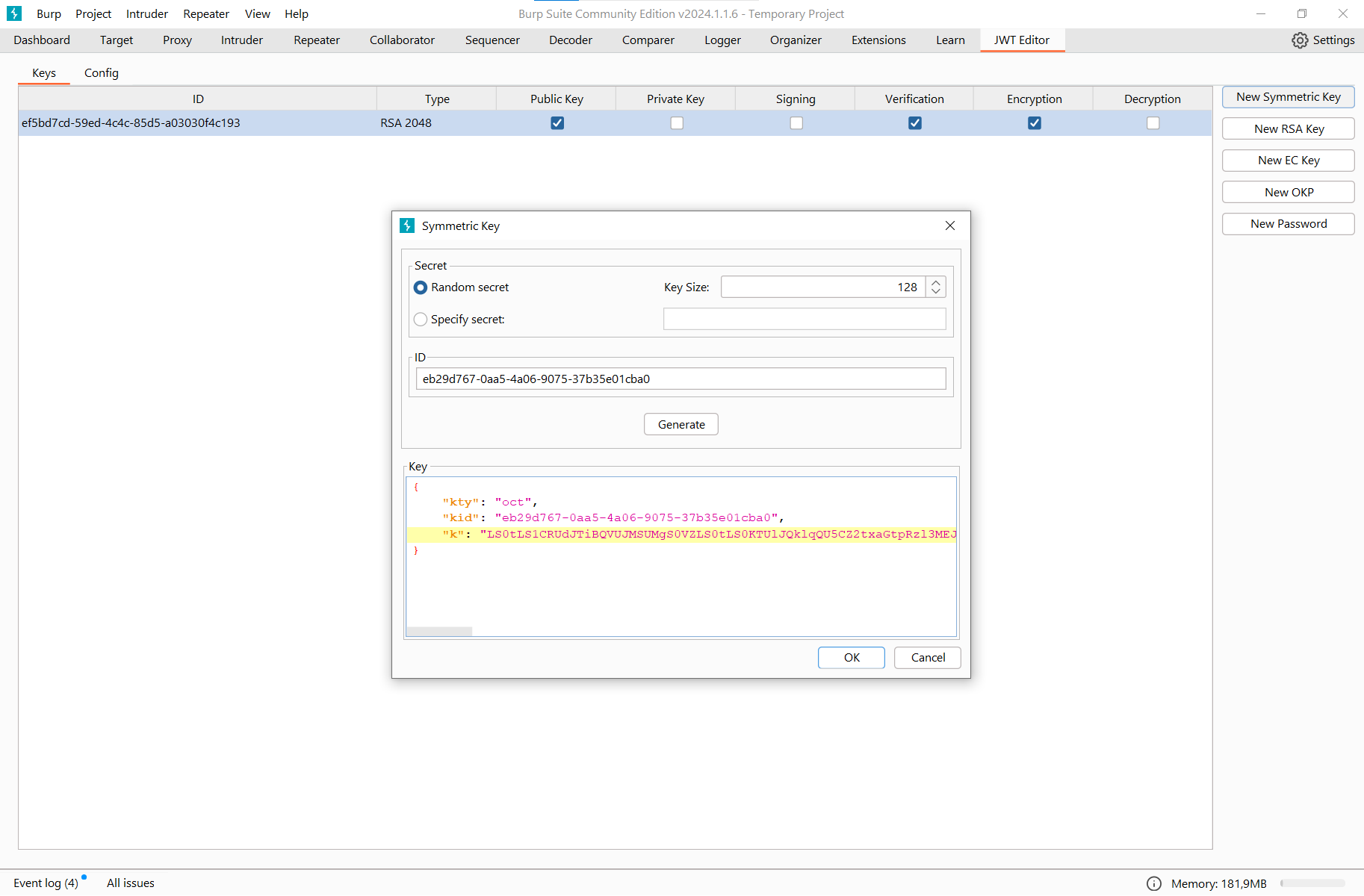Close the Symmetric Key dialog

point(950,225)
